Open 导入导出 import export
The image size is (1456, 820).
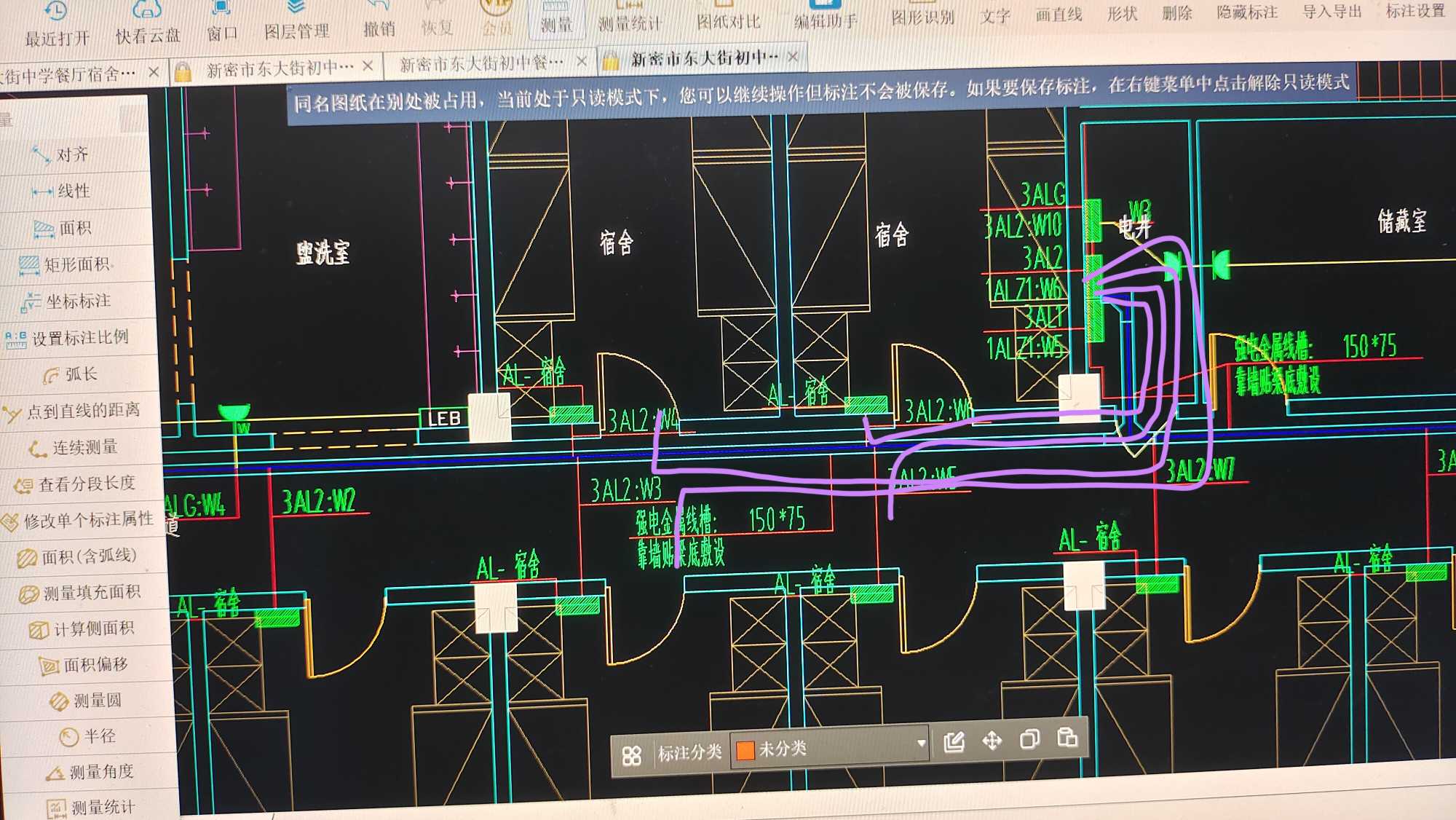click(x=1332, y=10)
